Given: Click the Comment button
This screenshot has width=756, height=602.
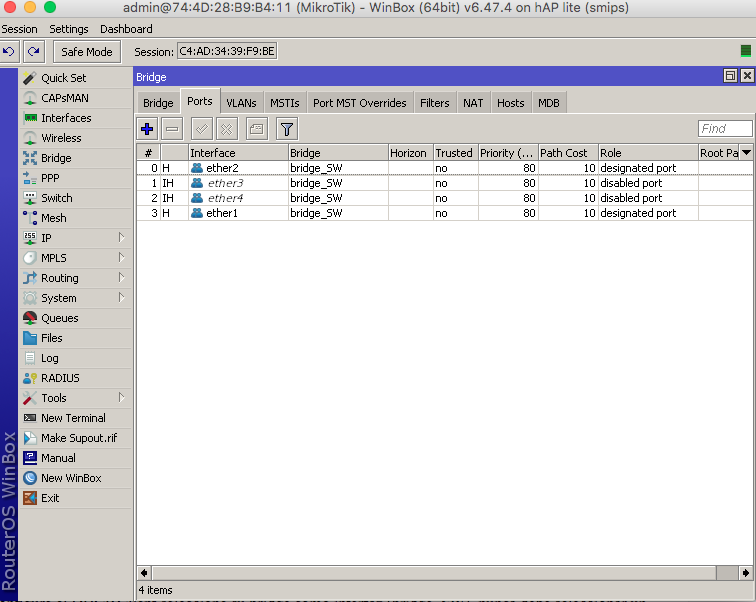Looking at the screenshot, I should pos(257,129).
